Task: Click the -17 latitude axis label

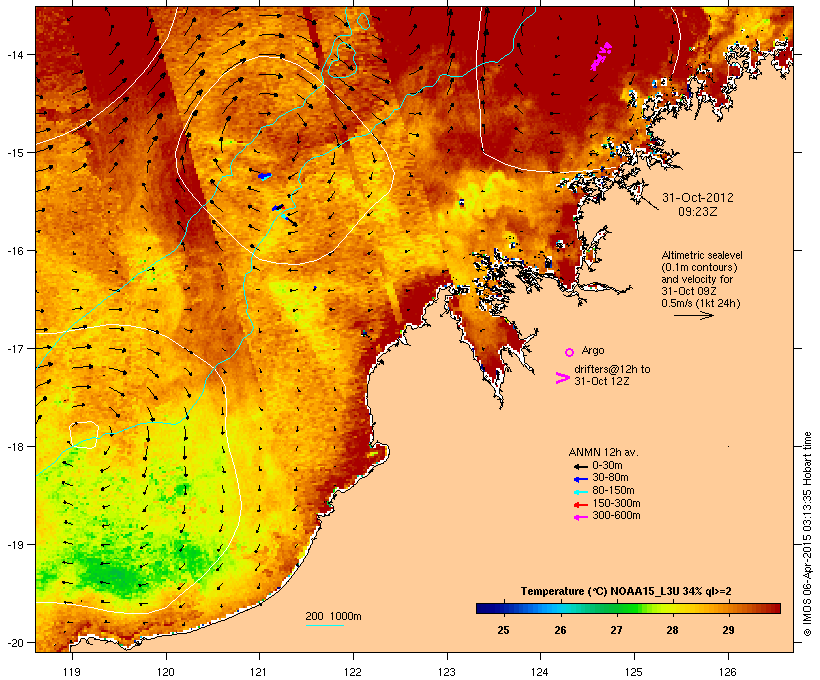Action: 14,348
